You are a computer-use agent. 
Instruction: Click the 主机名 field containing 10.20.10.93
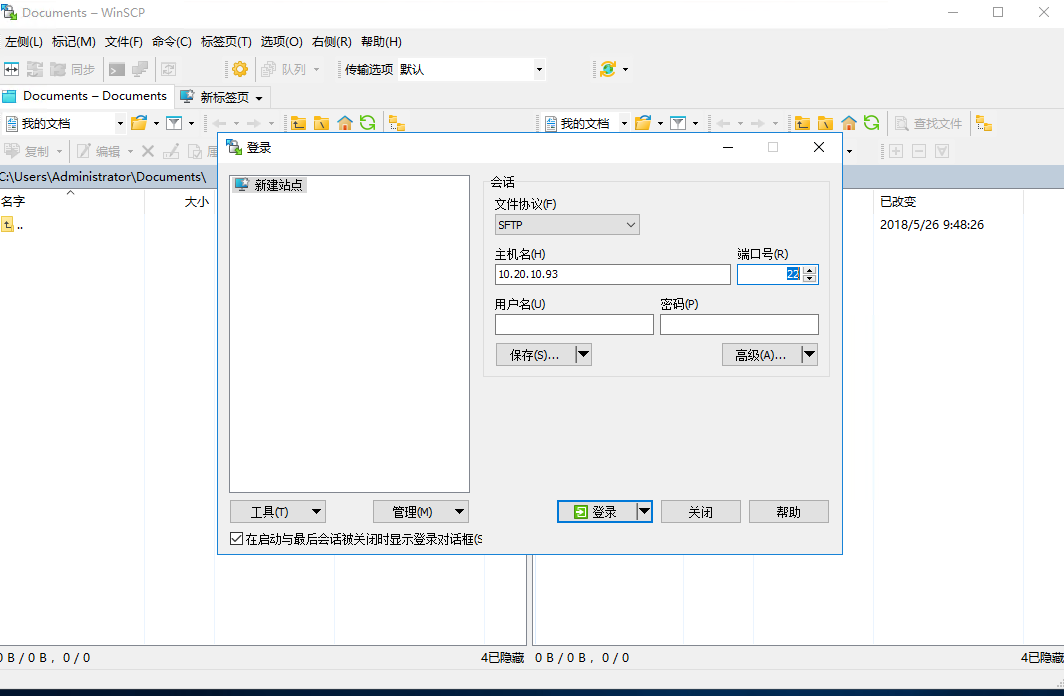coord(613,274)
